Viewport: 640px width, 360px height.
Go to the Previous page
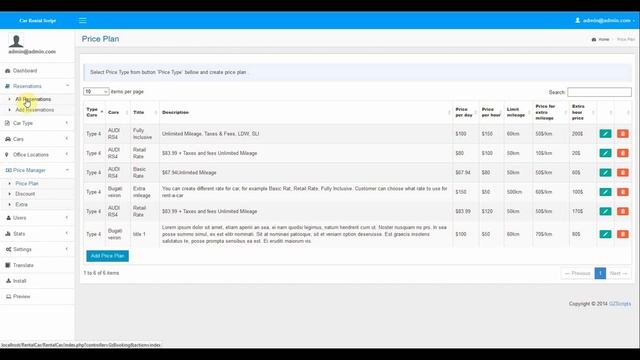[578, 273]
